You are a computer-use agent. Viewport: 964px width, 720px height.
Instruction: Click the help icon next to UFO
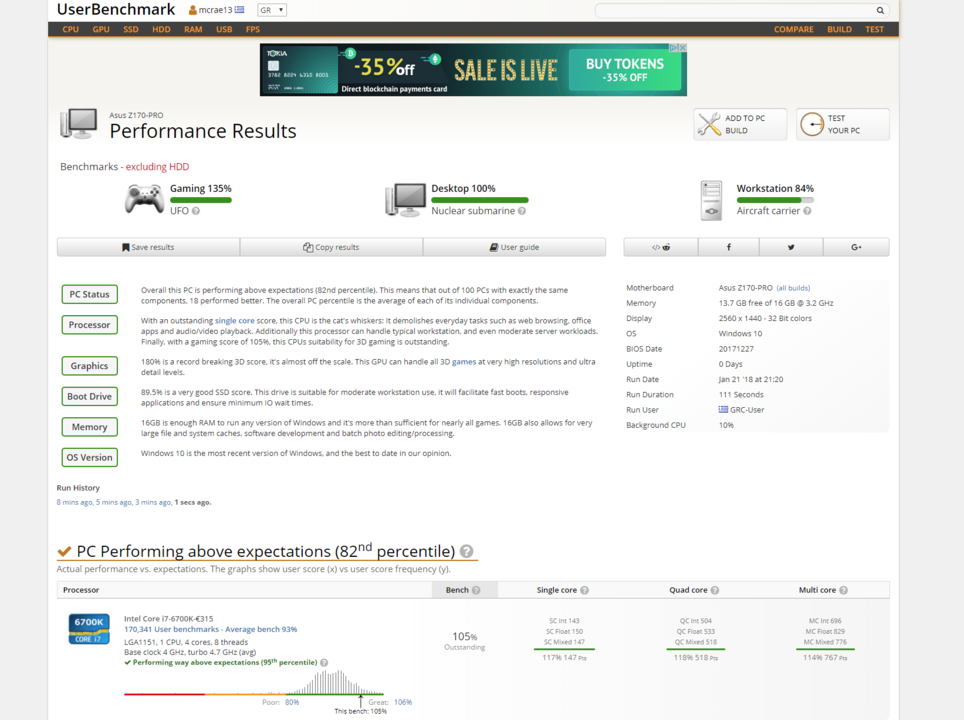tap(196, 211)
